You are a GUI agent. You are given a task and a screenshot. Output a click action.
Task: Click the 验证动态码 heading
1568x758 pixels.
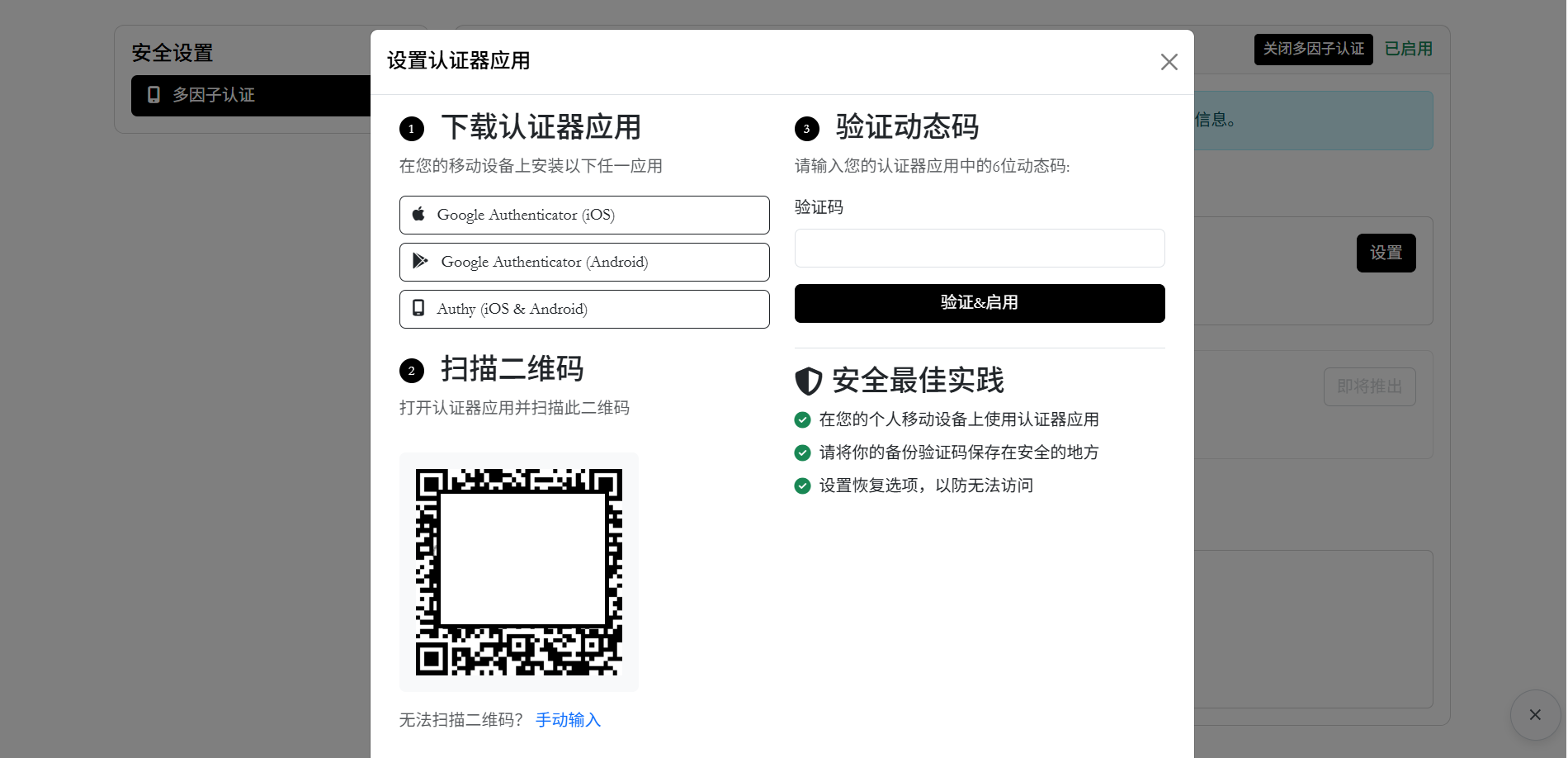(908, 127)
